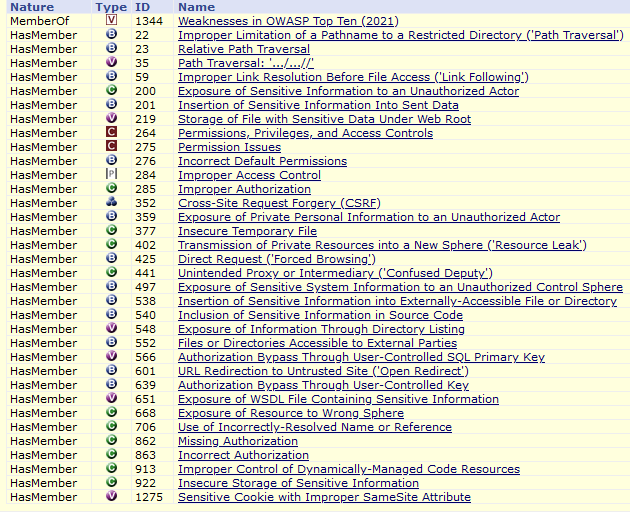The width and height of the screenshot is (630, 512).
Task: Open the Missing Authorization link
Action: (238, 441)
